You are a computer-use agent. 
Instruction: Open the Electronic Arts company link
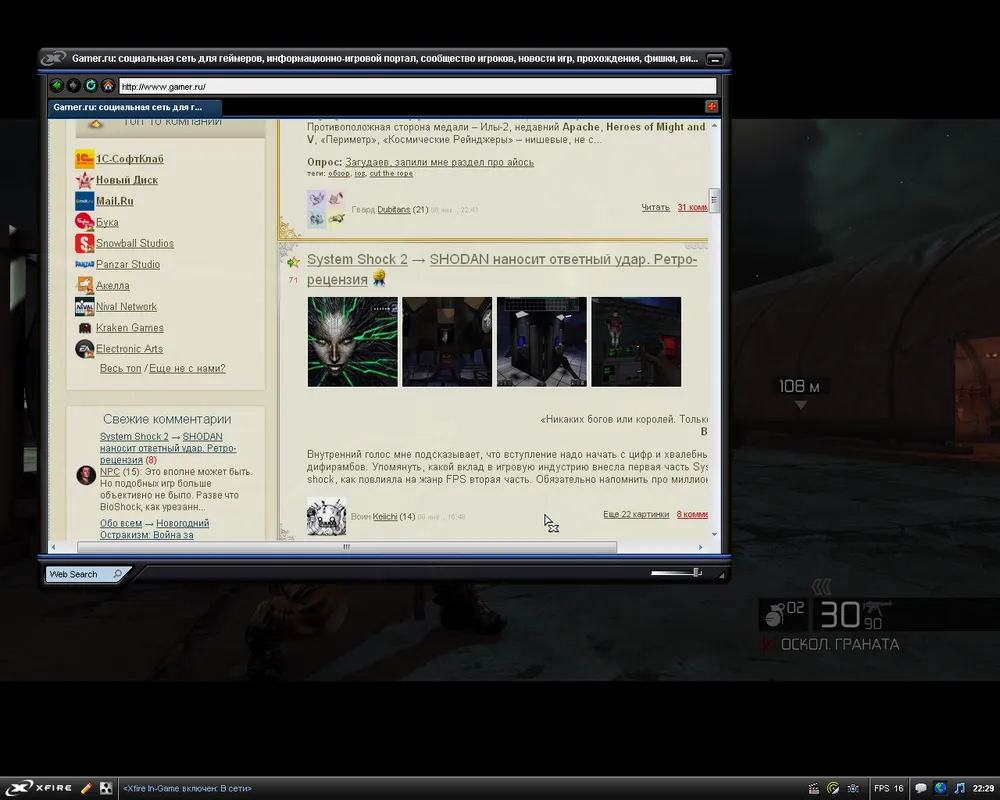point(129,349)
